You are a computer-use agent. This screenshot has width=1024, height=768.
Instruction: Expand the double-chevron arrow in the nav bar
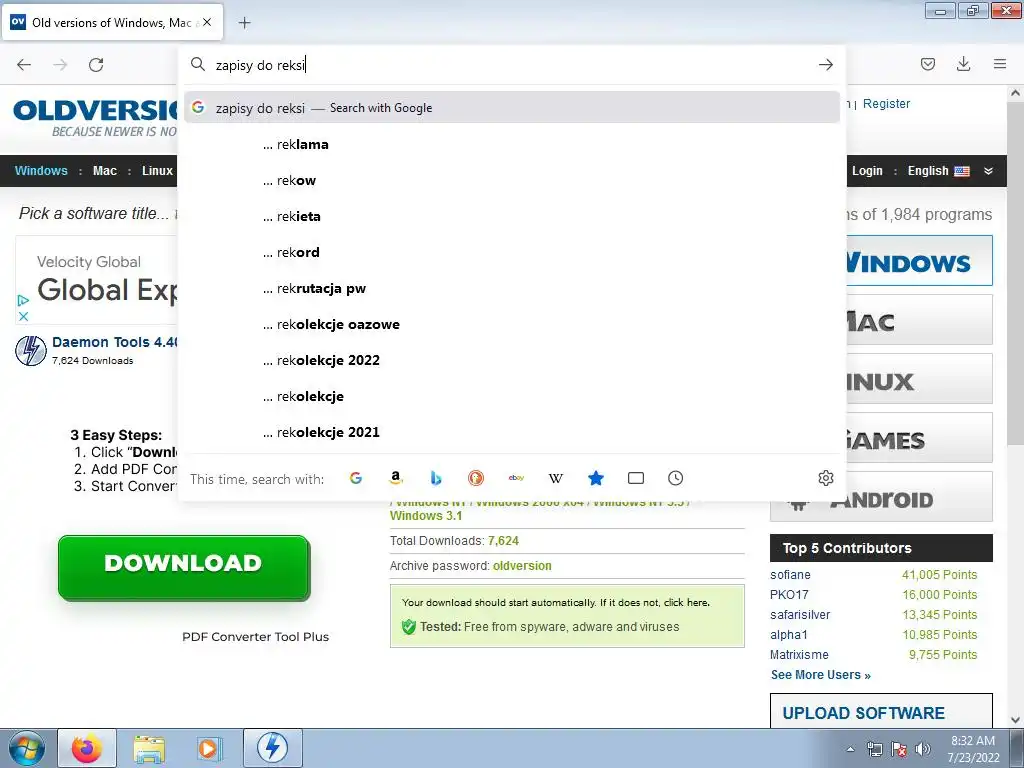coord(988,171)
